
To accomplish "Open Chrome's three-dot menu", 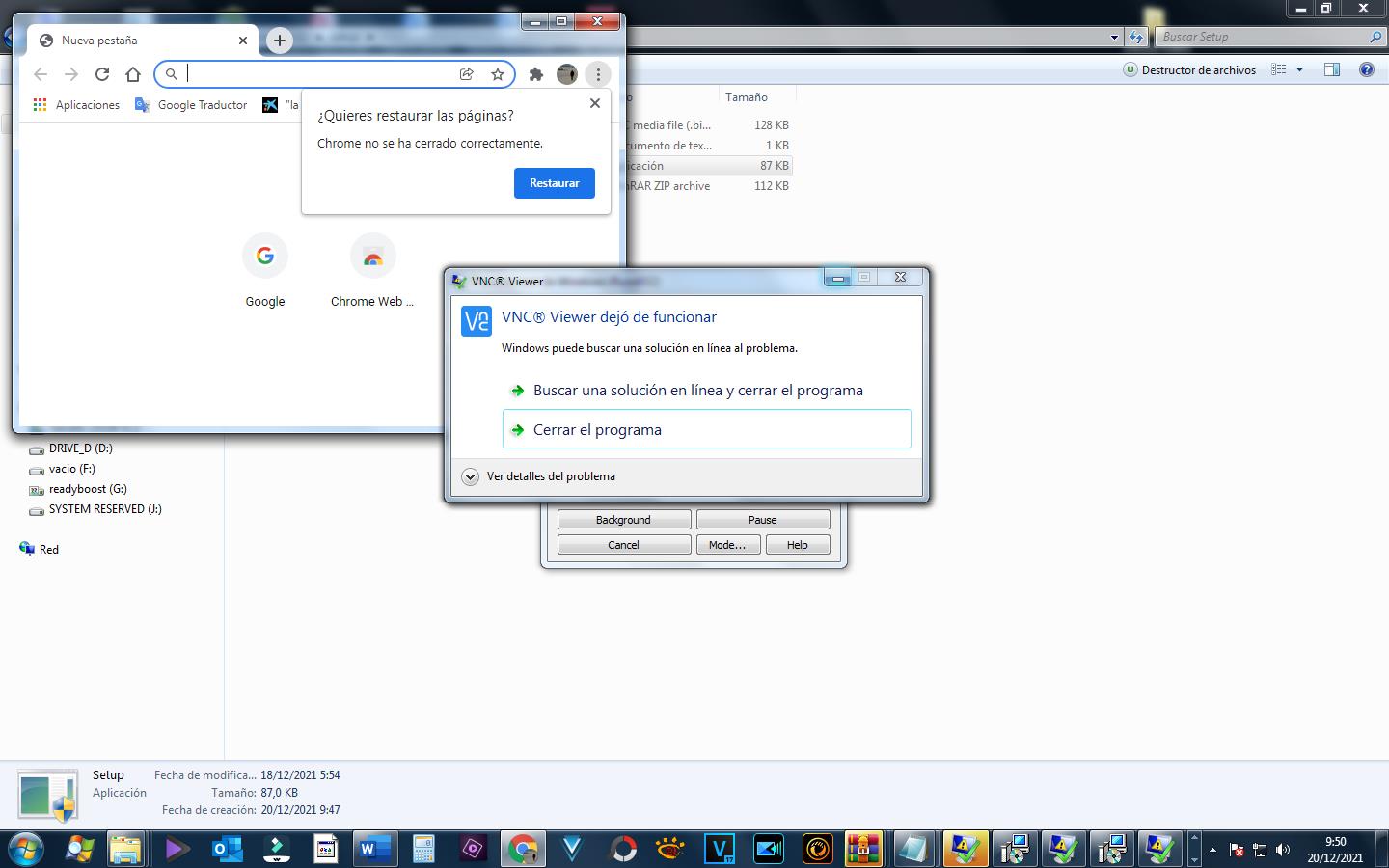I will click(x=598, y=74).
